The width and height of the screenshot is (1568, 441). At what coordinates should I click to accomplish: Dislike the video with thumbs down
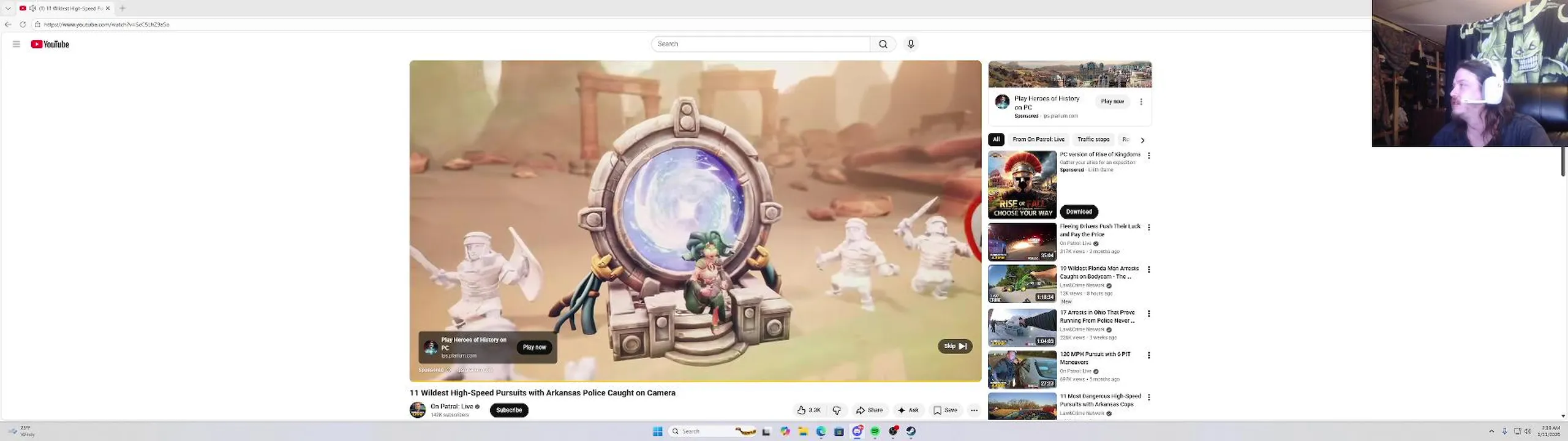(x=837, y=410)
